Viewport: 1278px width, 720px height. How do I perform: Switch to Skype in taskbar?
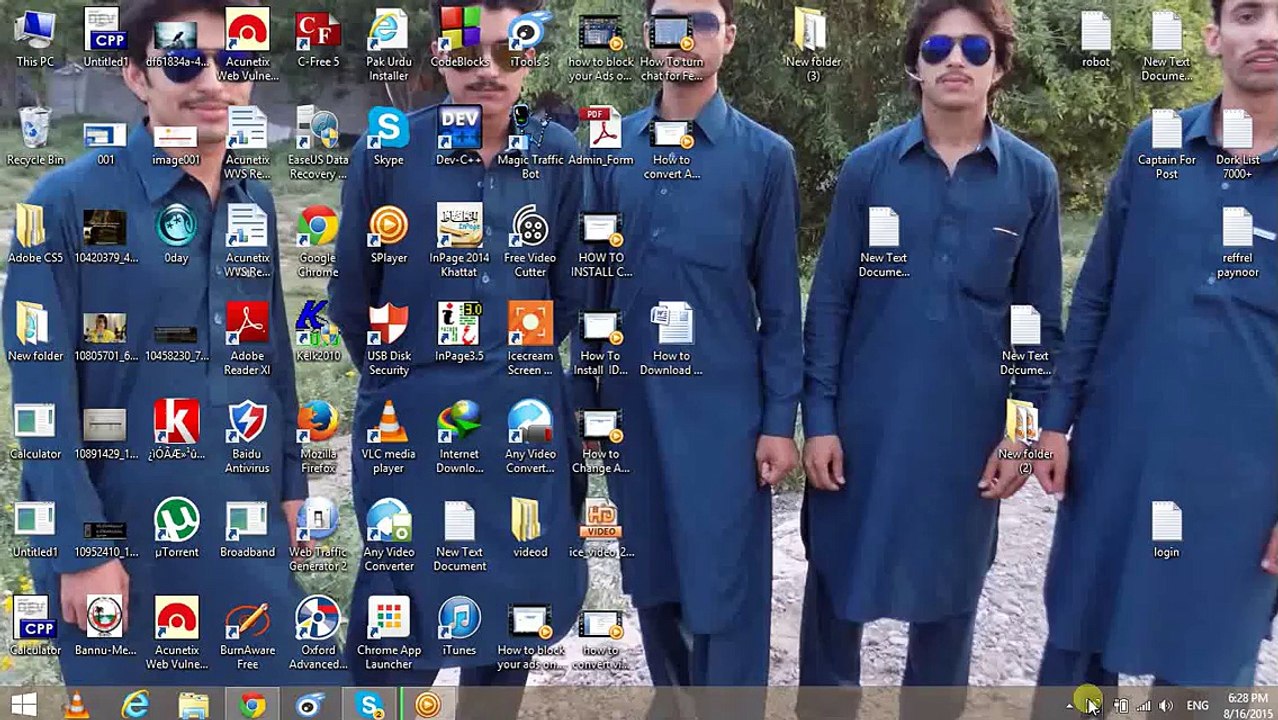pos(370,705)
